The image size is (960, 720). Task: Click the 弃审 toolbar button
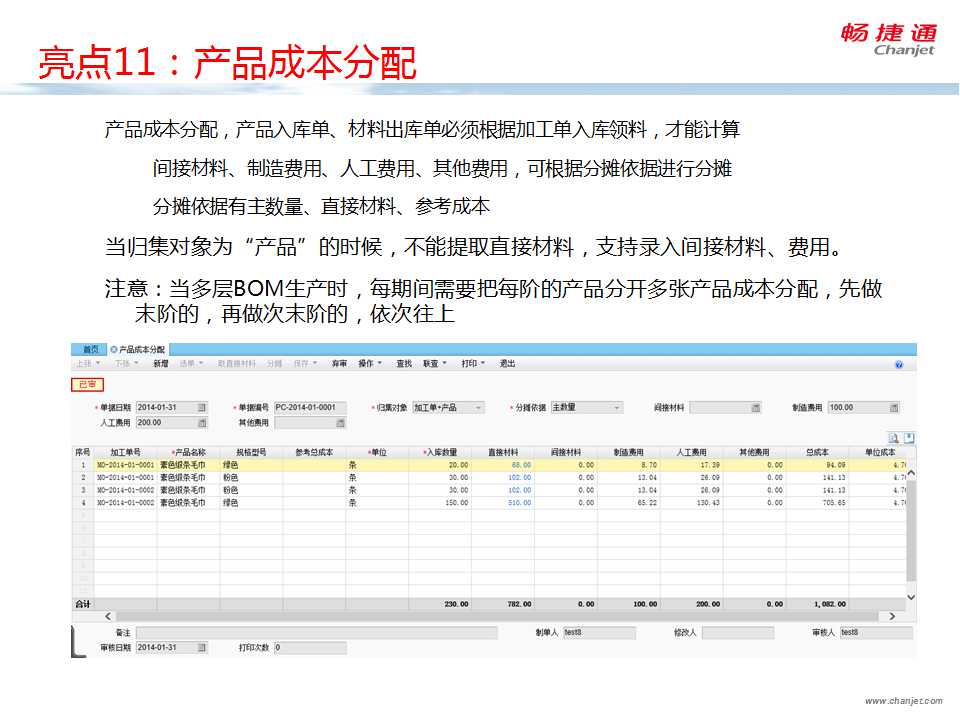(x=340, y=364)
